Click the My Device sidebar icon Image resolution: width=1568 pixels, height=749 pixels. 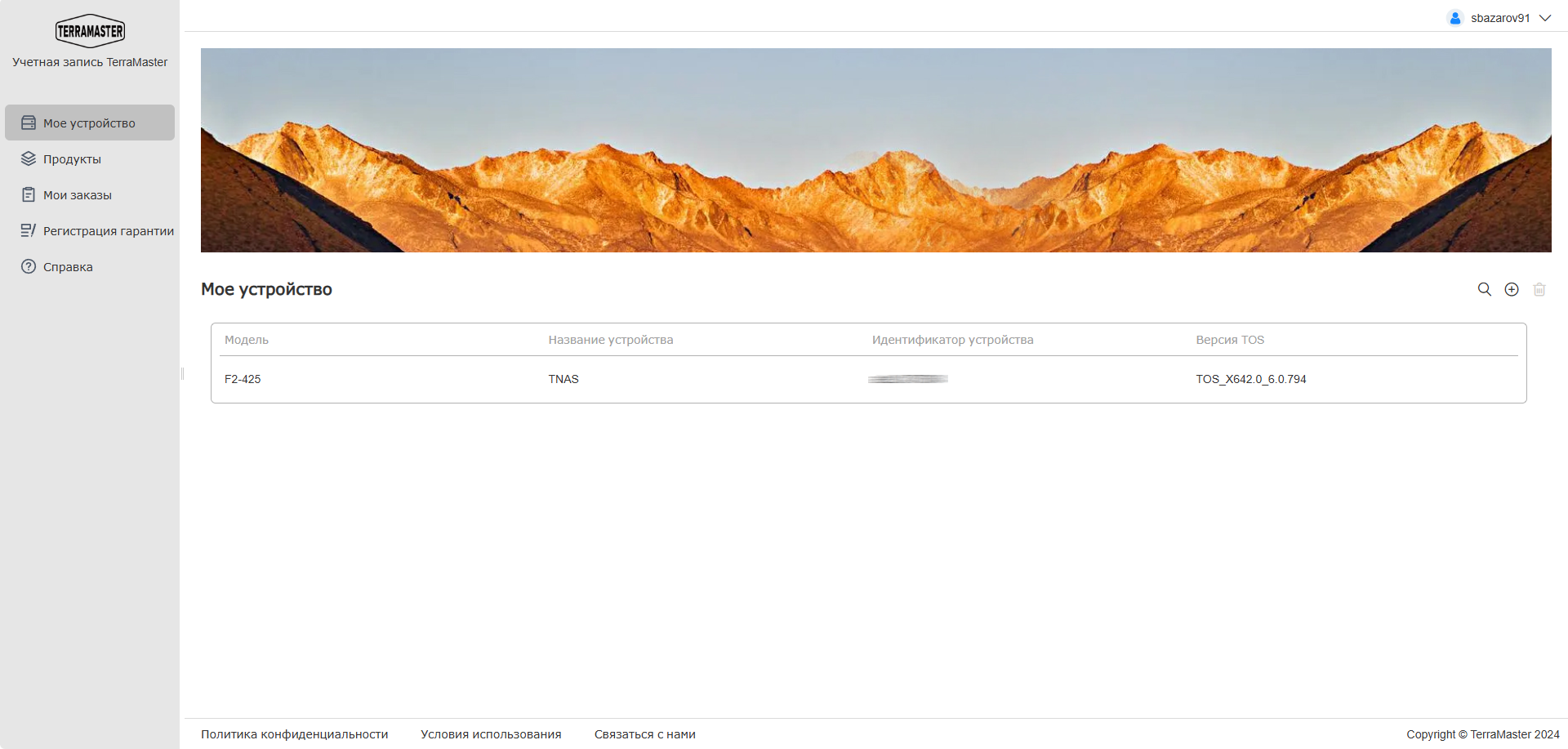click(x=29, y=123)
